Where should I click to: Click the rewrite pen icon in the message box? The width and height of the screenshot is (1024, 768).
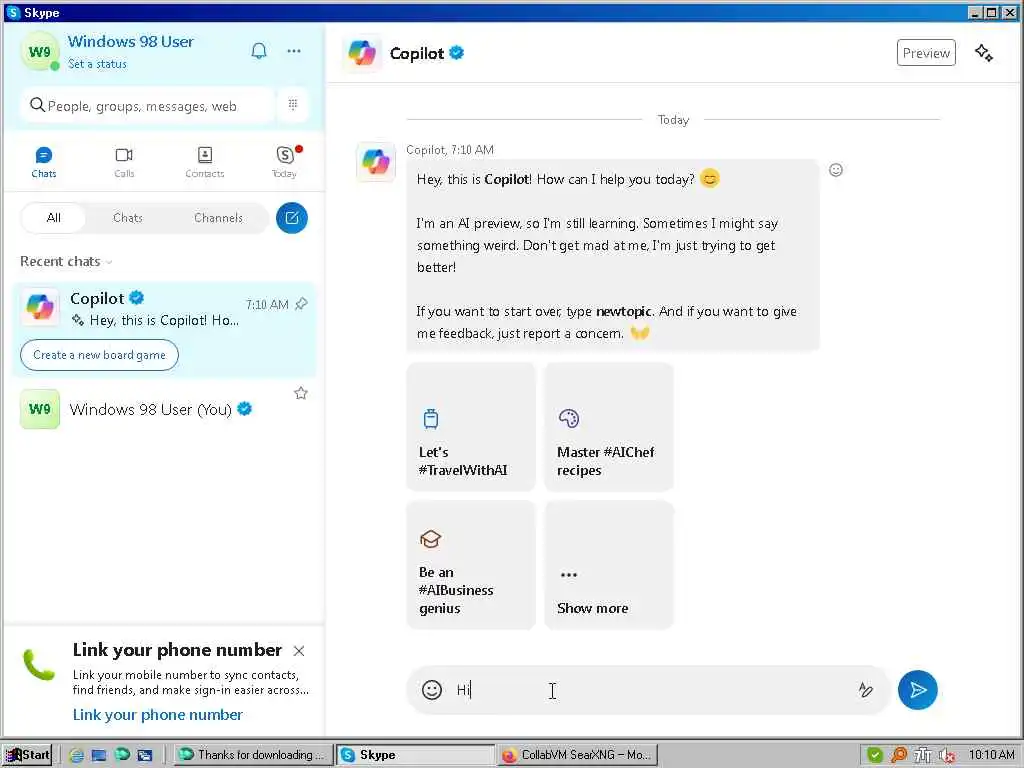tap(865, 690)
